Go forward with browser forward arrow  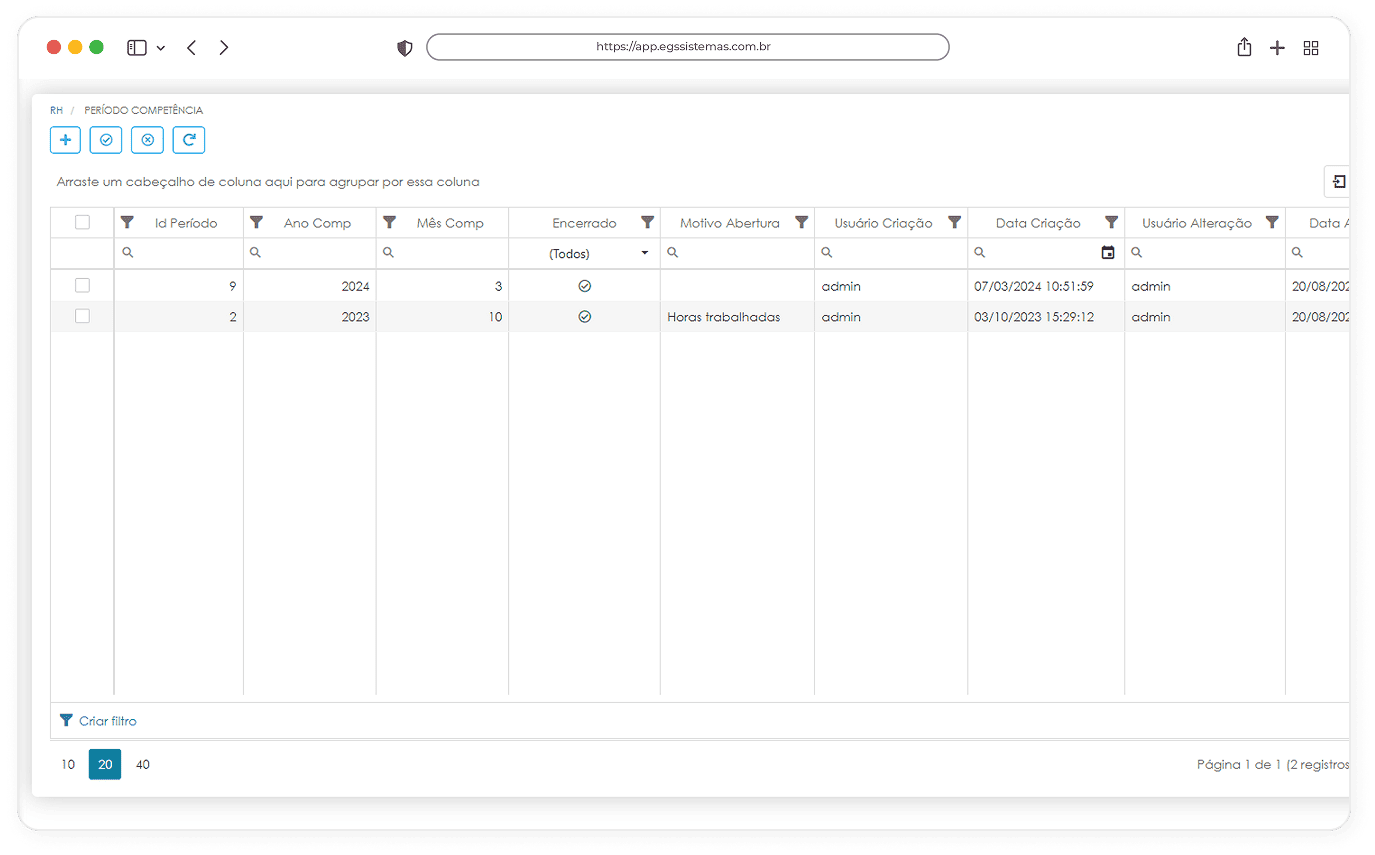(x=224, y=47)
